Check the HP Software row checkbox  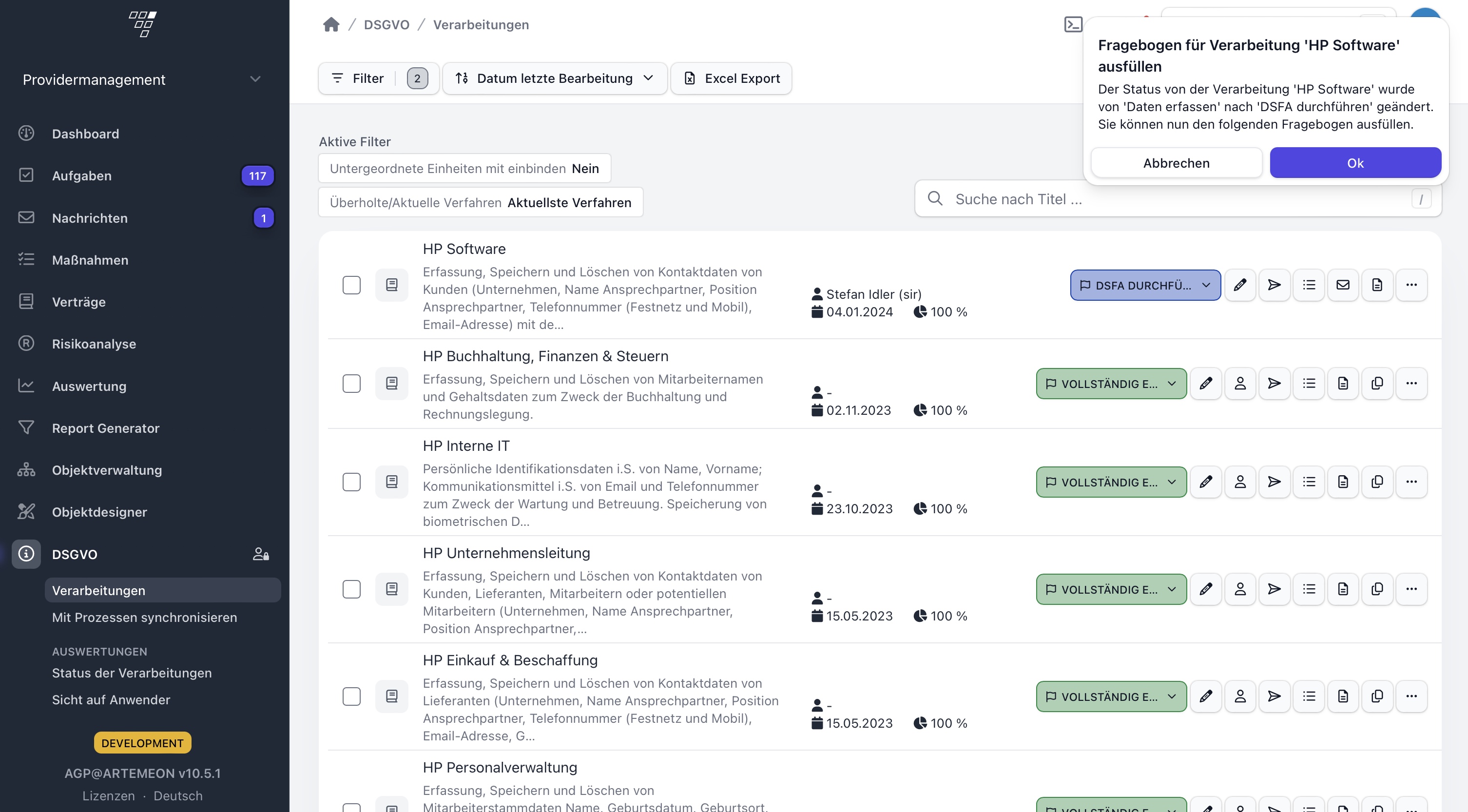pyautogui.click(x=351, y=285)
